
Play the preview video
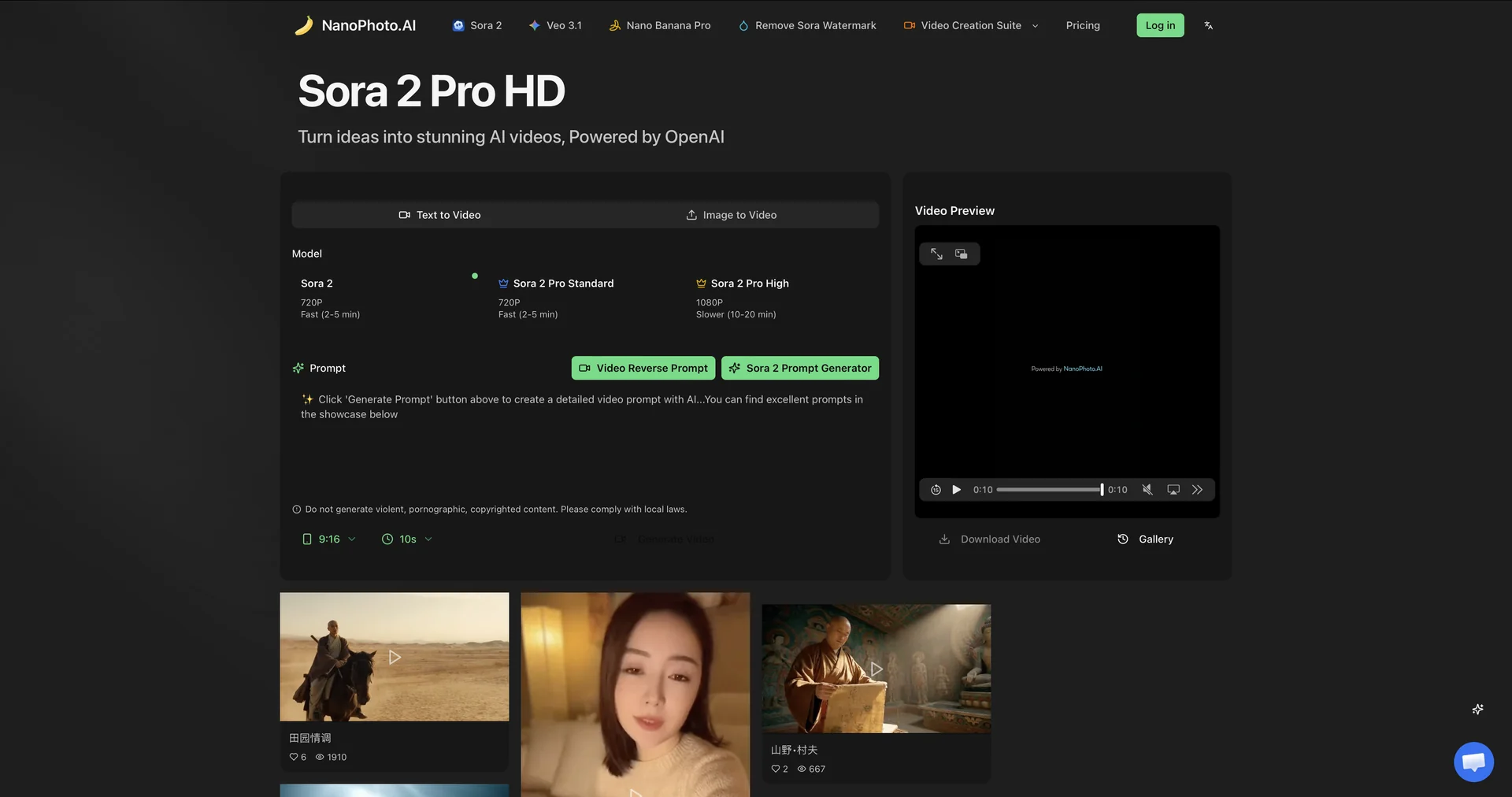click(956, 490)
